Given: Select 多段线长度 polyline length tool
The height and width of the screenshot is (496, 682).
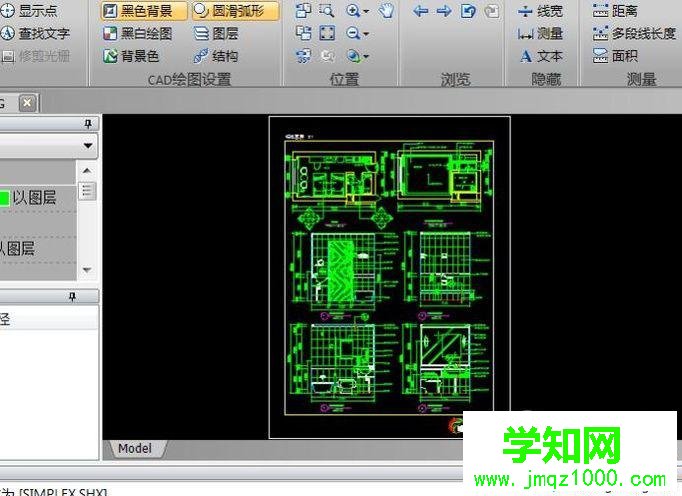Looking at the screenshot, I should pyautogui.click(x=635, y=34).
